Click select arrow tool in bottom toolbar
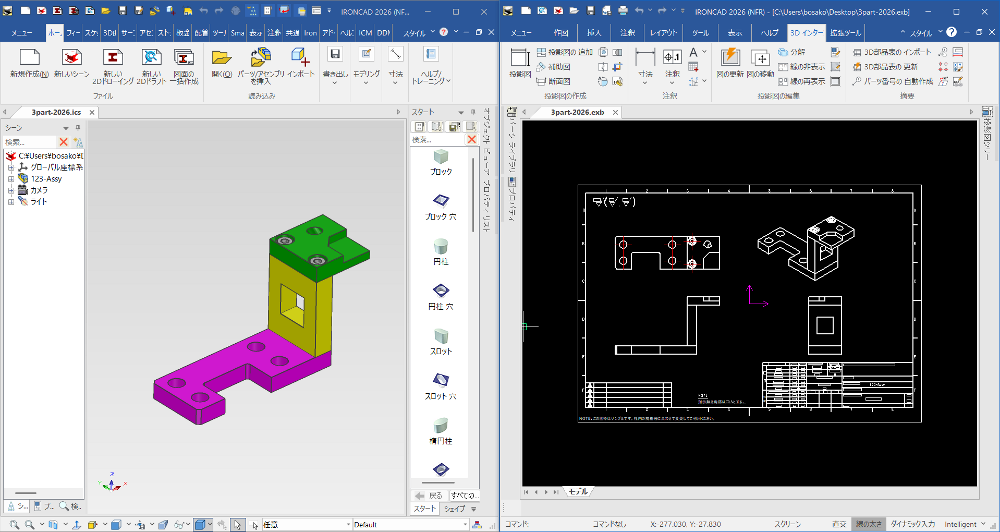1000x532 pixels. pos(237,524)
